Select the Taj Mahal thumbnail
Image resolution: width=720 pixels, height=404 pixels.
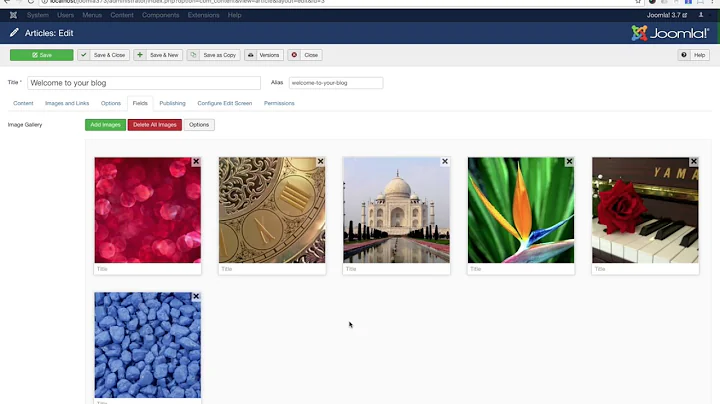tap(396, 210)
